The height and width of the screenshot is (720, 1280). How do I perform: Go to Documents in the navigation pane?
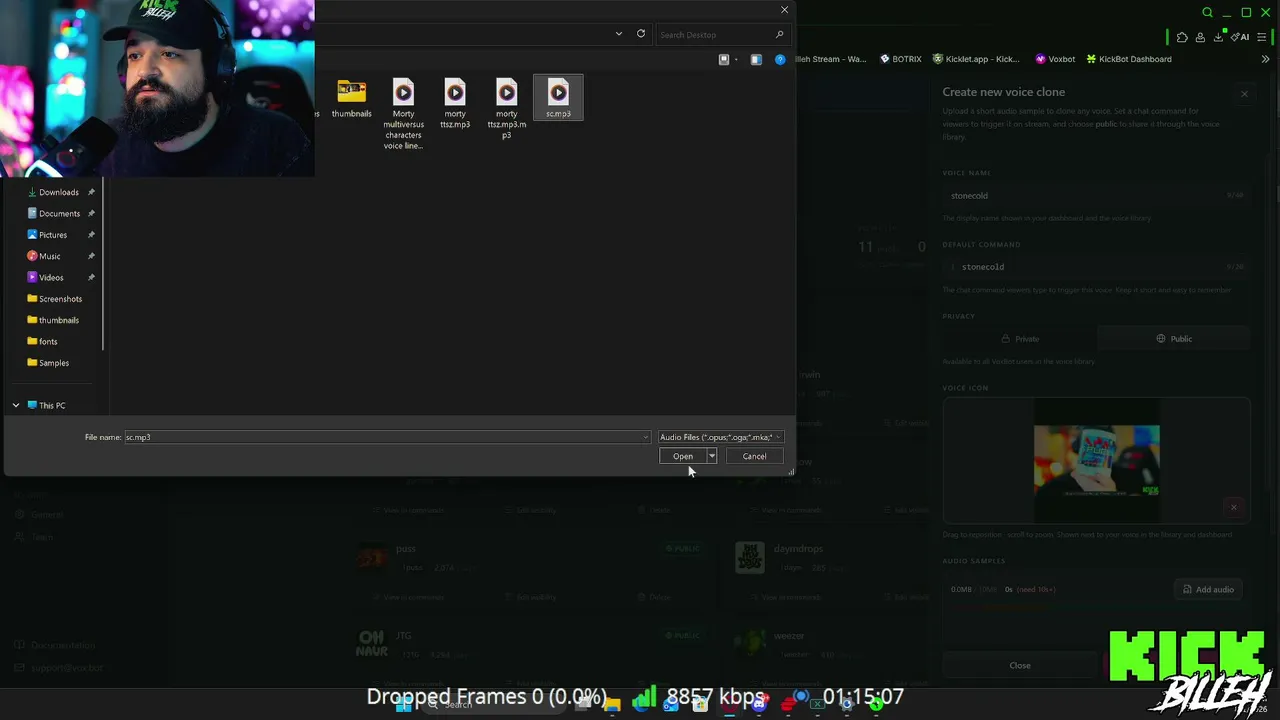tap(59, 213)
